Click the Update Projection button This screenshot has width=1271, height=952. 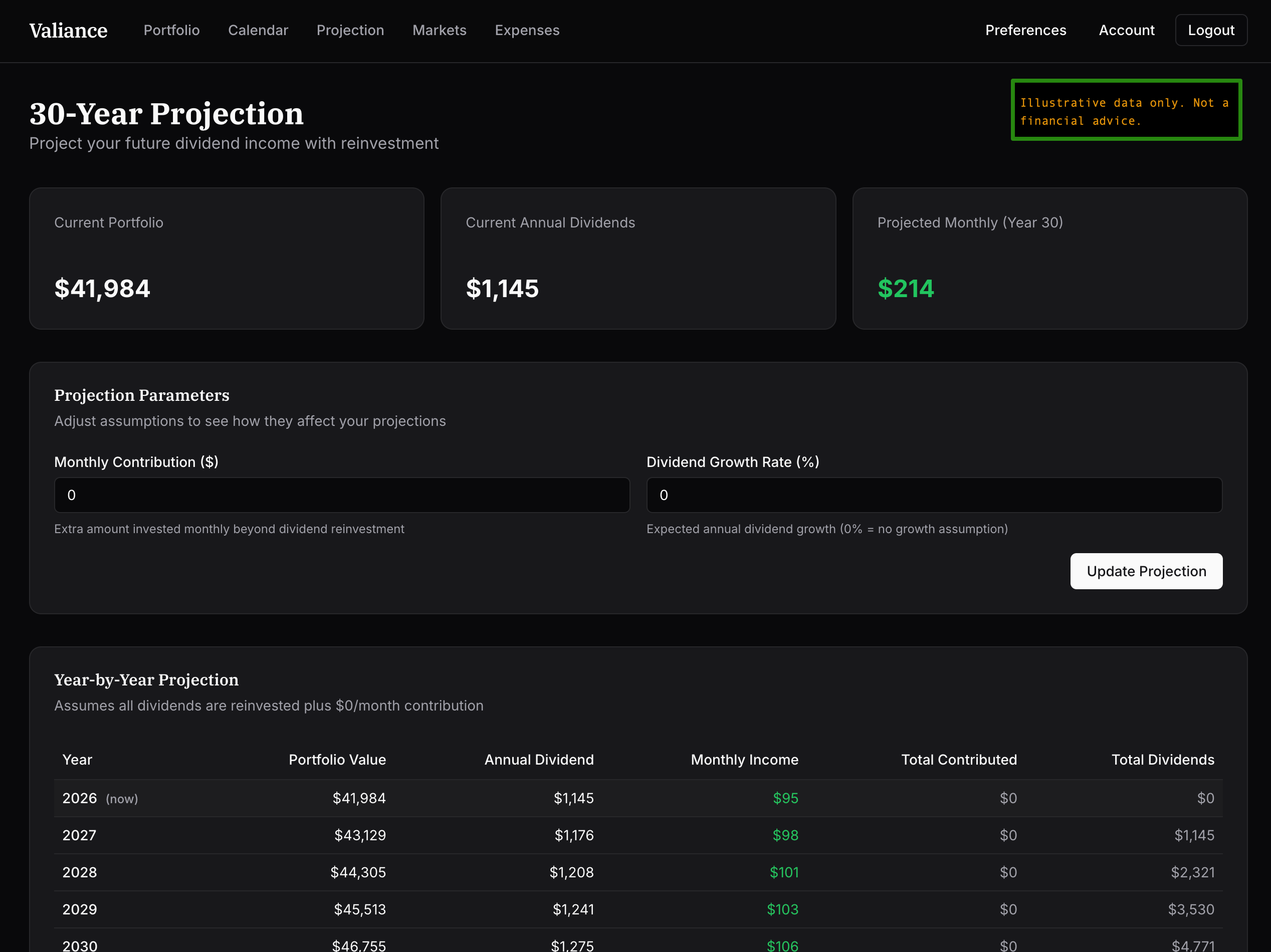1146,571
